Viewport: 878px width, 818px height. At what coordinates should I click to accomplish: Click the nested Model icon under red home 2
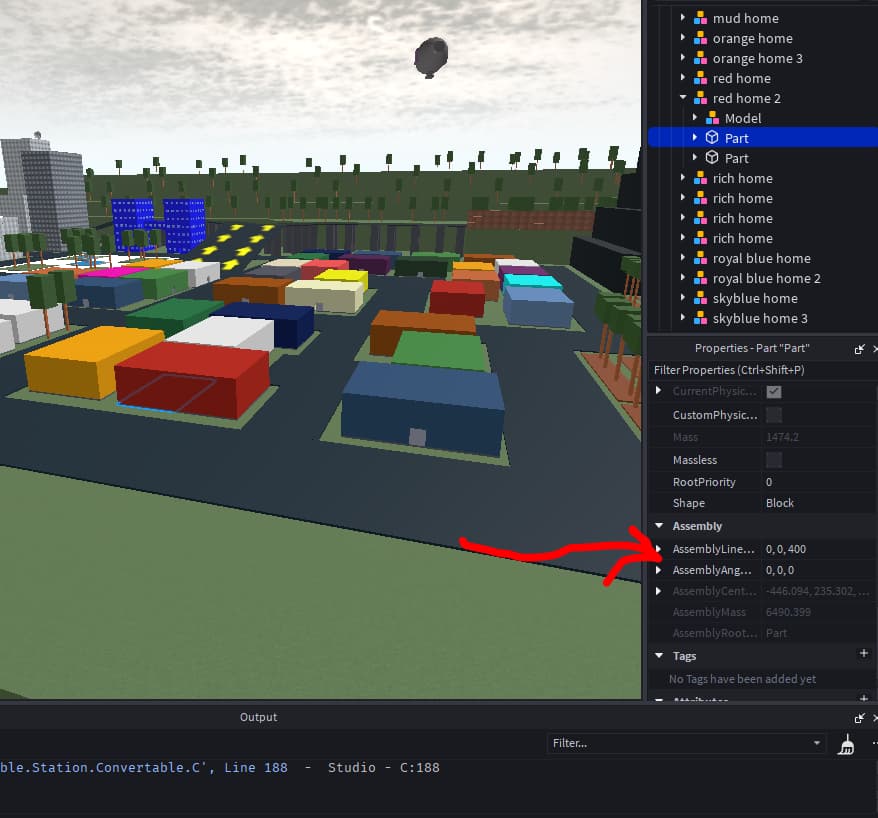pos(712,118)
